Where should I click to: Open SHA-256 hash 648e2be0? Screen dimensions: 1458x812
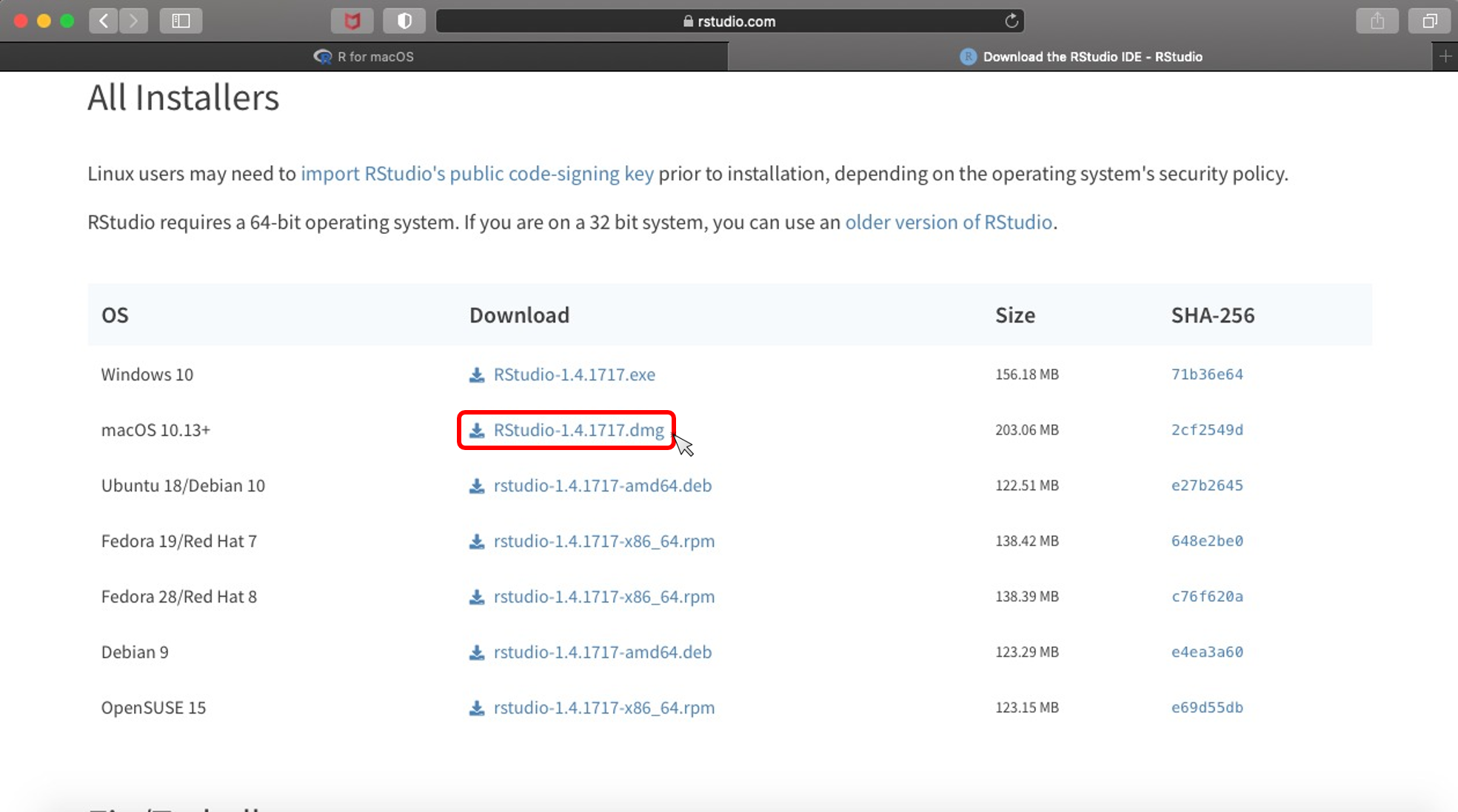coord(1207,541)
